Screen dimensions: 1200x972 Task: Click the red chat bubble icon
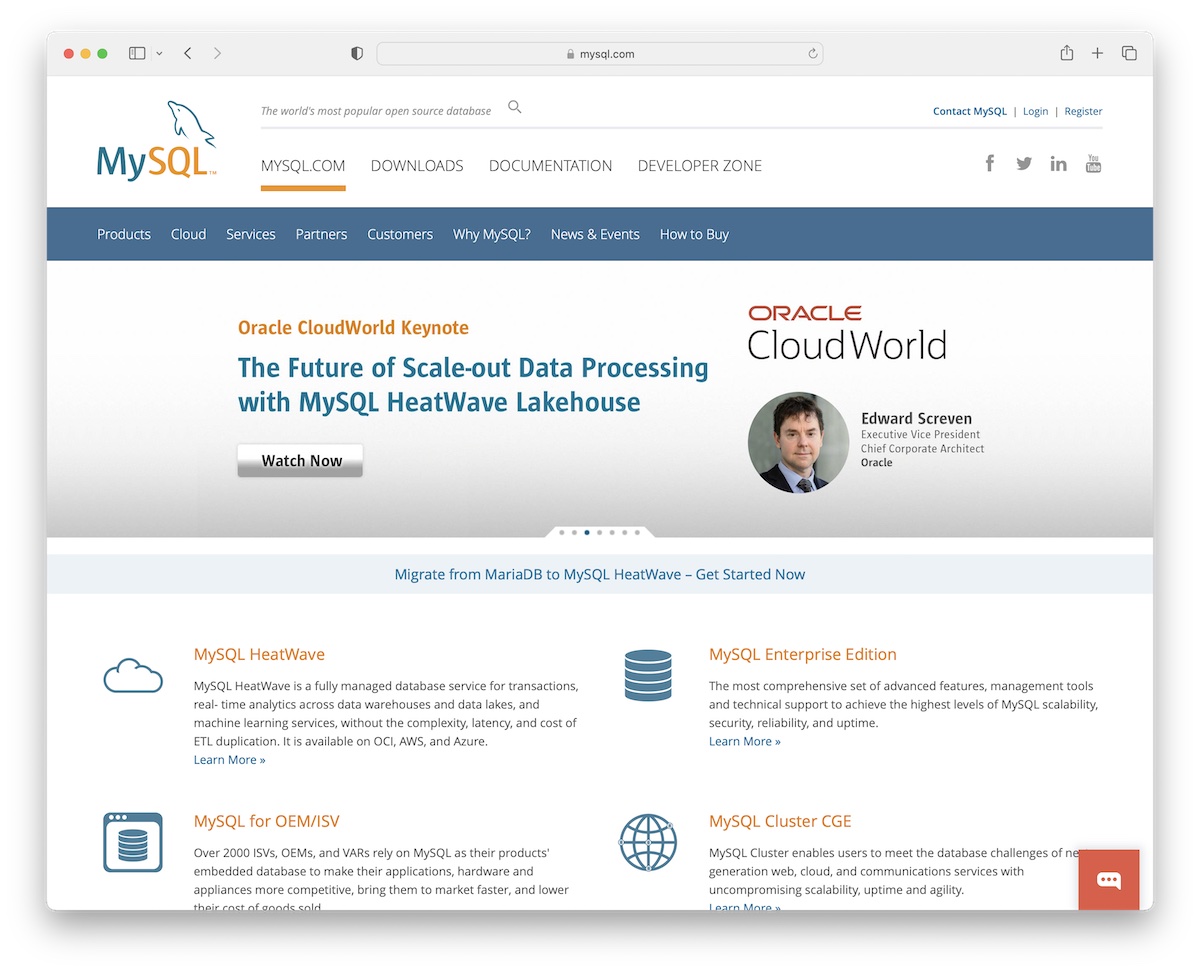pyautogui.click(x=1108, y=880)
